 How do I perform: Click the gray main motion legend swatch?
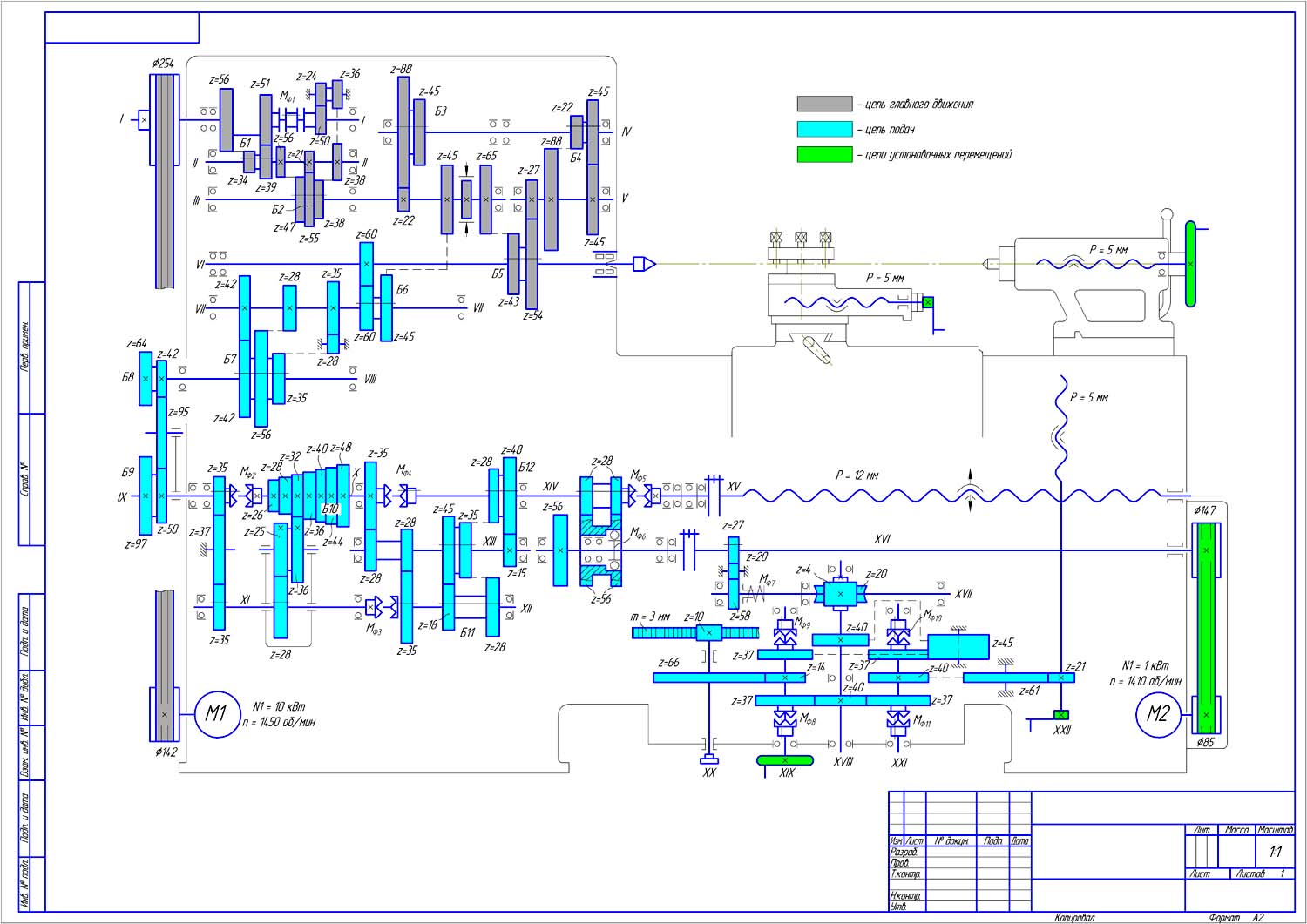pyautogui.click(x=824, y=104)
